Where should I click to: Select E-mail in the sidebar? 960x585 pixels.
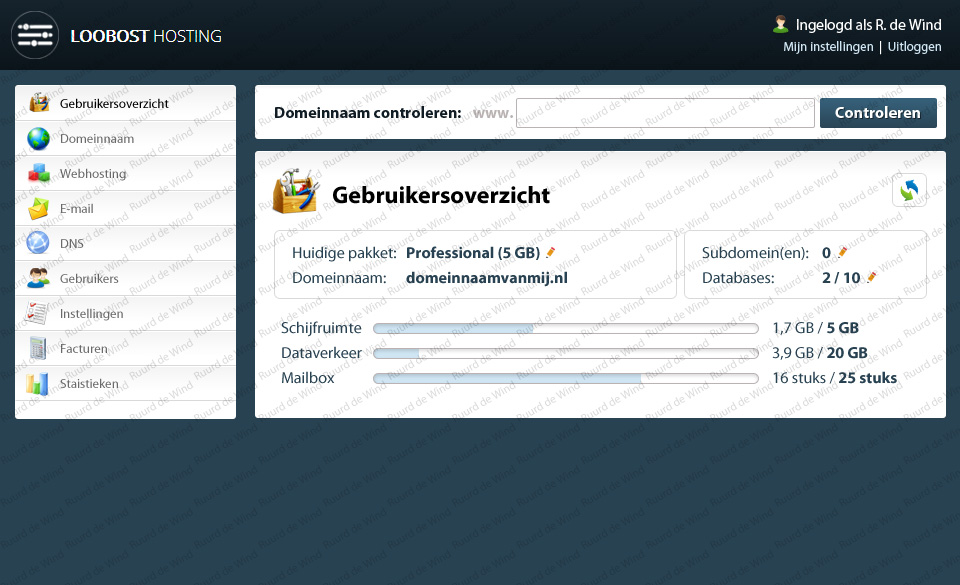tap(126, 208)
